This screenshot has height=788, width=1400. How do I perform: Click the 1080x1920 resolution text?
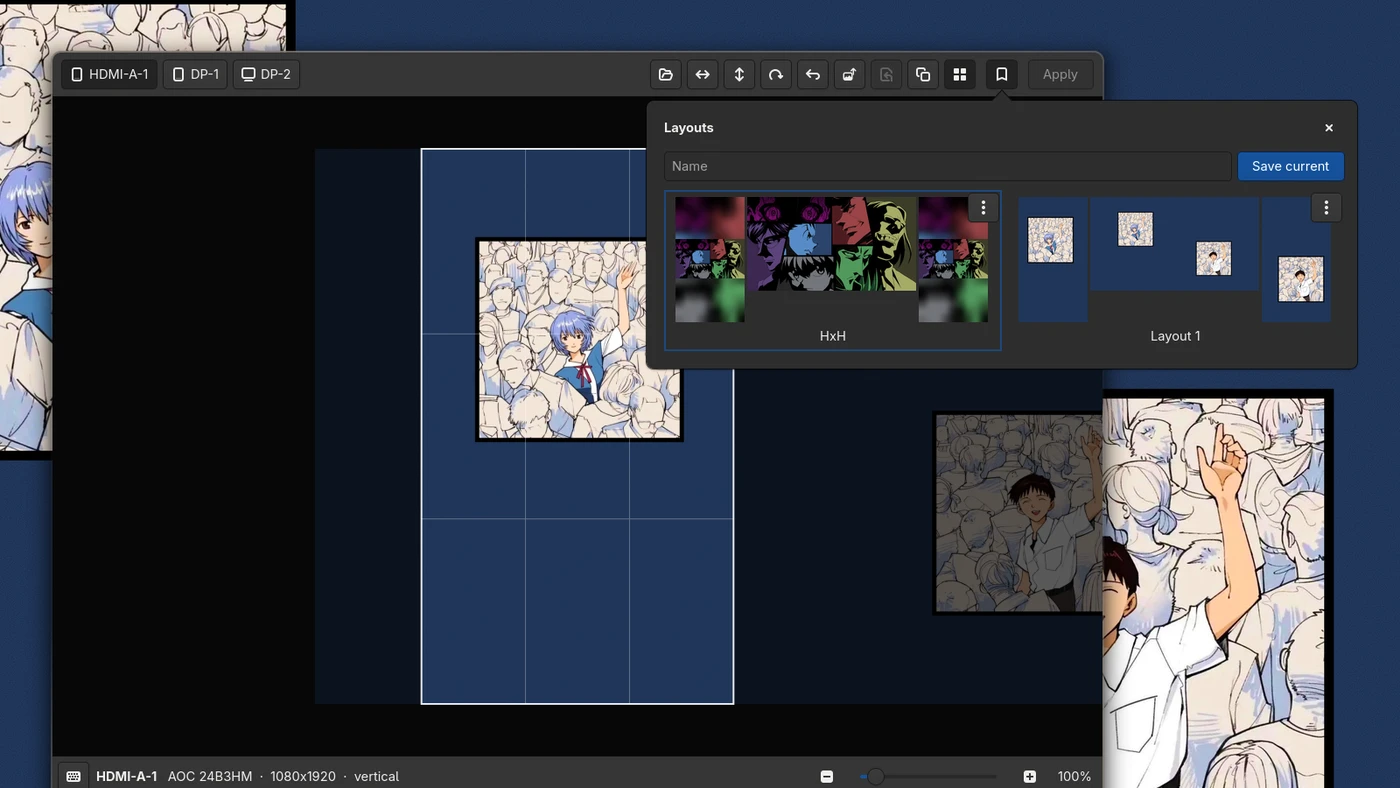point(303,776)
